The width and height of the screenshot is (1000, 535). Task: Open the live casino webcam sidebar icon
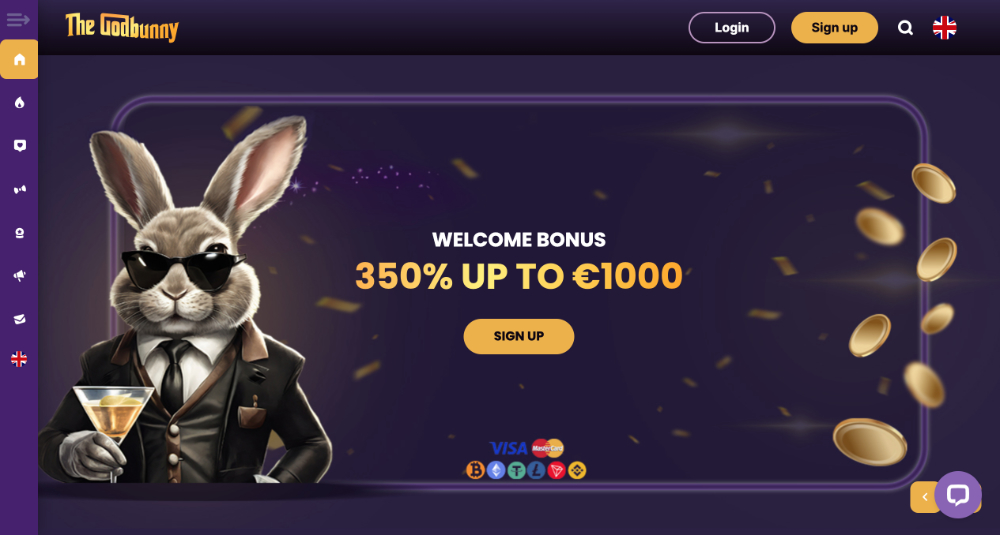[x=19, y=233]
